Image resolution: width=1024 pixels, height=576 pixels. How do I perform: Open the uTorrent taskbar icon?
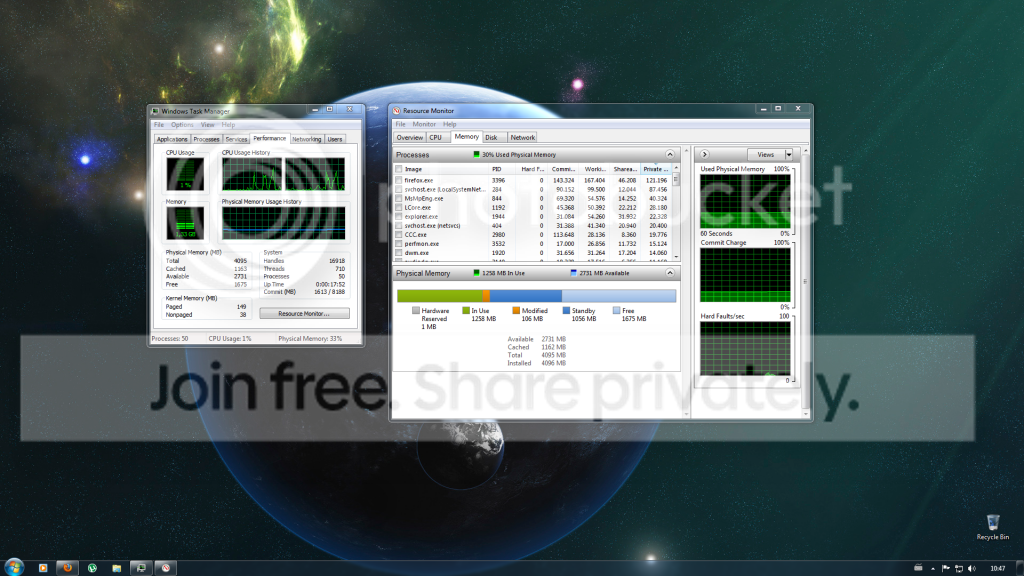pyautogui.click(x=92, y=568)
